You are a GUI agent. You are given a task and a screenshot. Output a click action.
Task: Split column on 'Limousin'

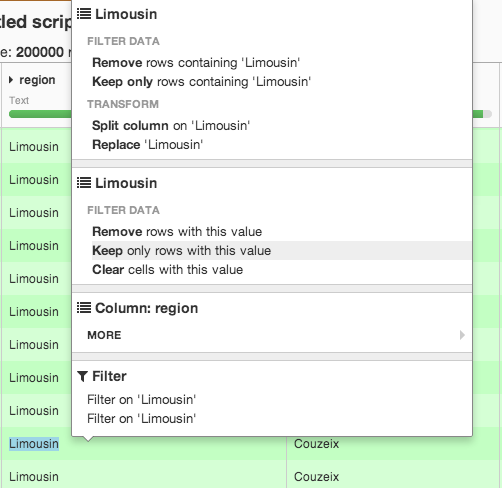171,126
